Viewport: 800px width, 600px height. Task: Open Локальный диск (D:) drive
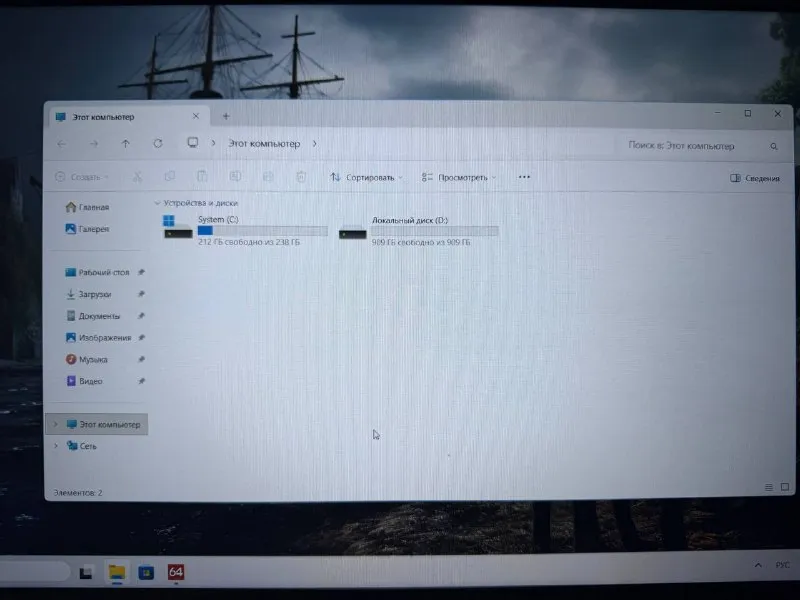[418, 231]
